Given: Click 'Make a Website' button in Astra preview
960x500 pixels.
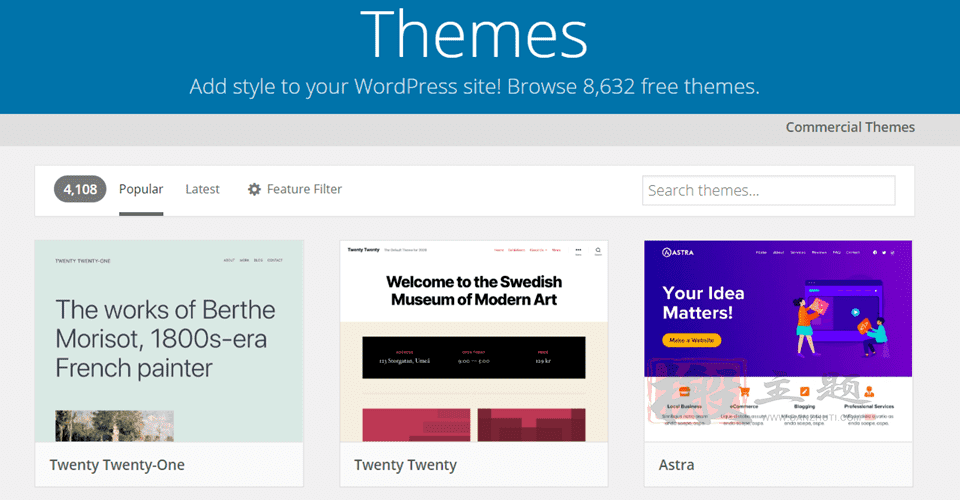Looking at the screenshot, I should click(691, 340).
